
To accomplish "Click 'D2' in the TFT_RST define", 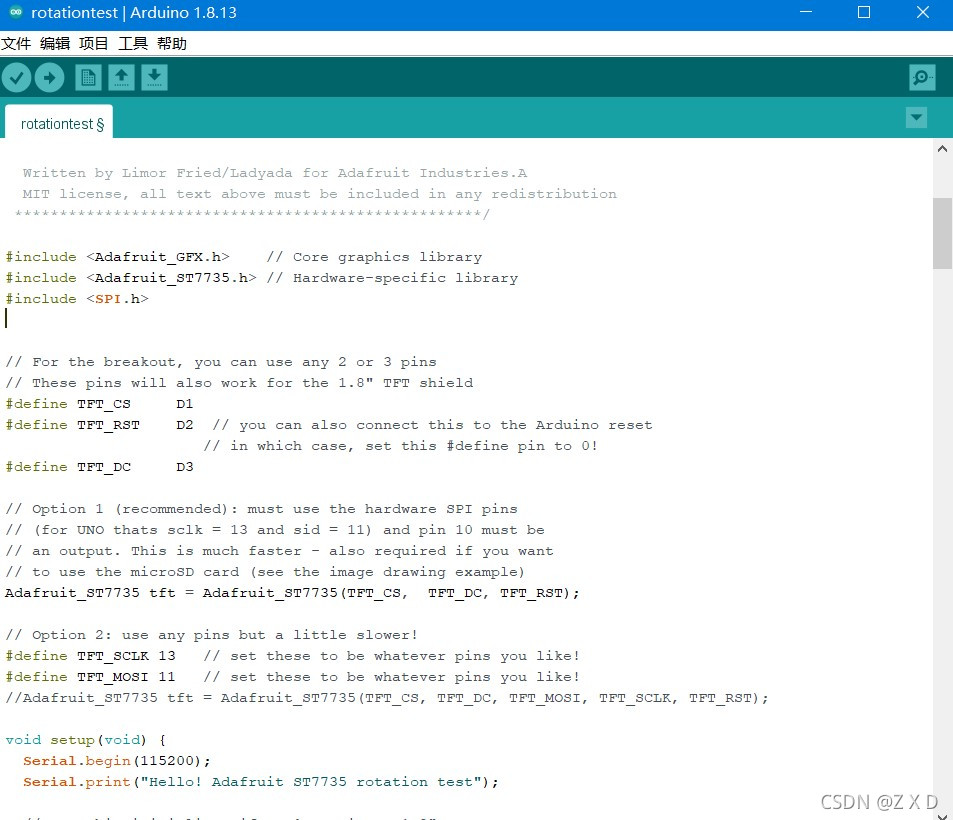I will pos(185,425).
